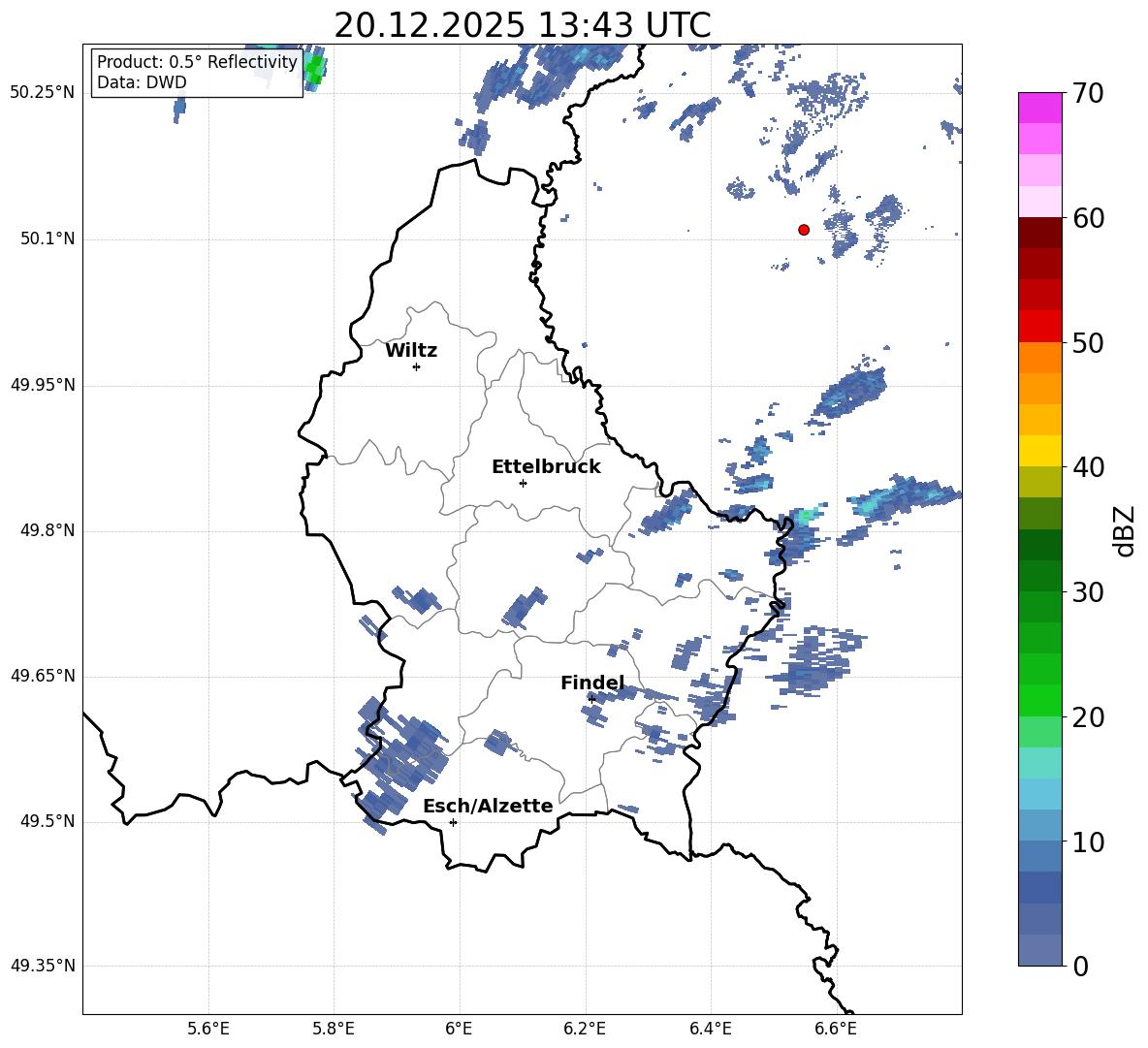1148x1048 pixels.
Task: Click the 50.25°N latitude label
Action: click(43, 93)
